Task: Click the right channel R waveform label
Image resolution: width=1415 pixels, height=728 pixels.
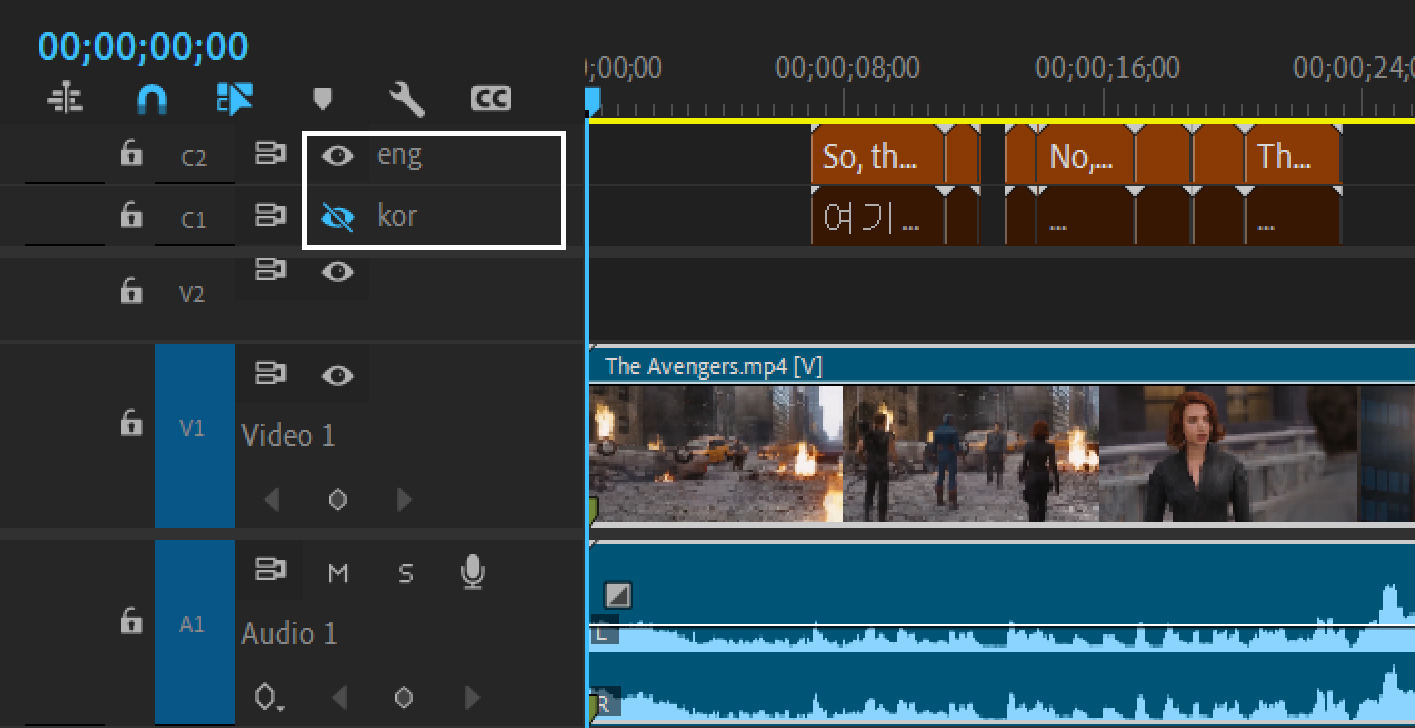Action: (x=603, y=706)
